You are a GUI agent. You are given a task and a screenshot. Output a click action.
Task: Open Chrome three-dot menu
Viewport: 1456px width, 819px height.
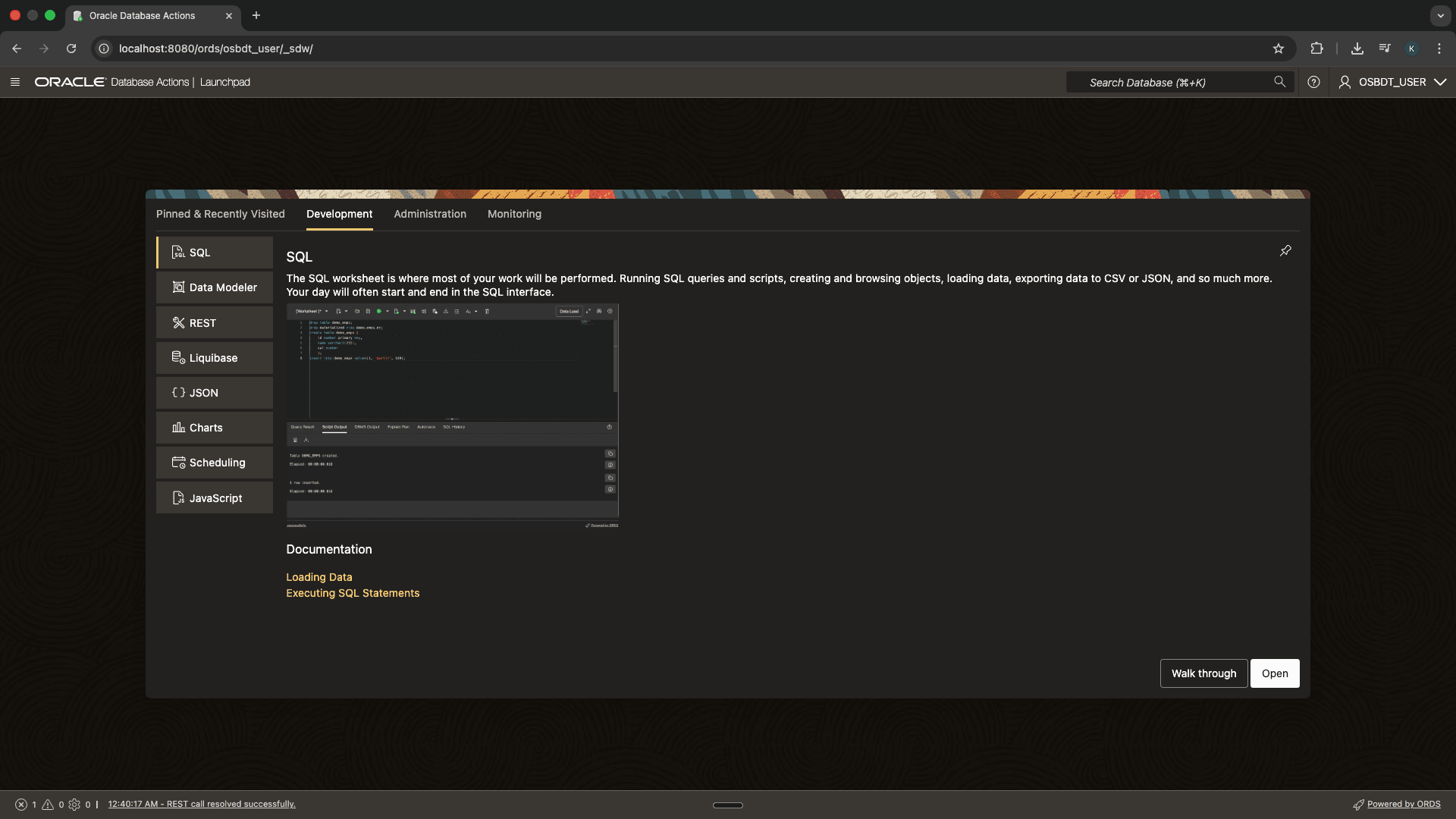click(1439, 49)
